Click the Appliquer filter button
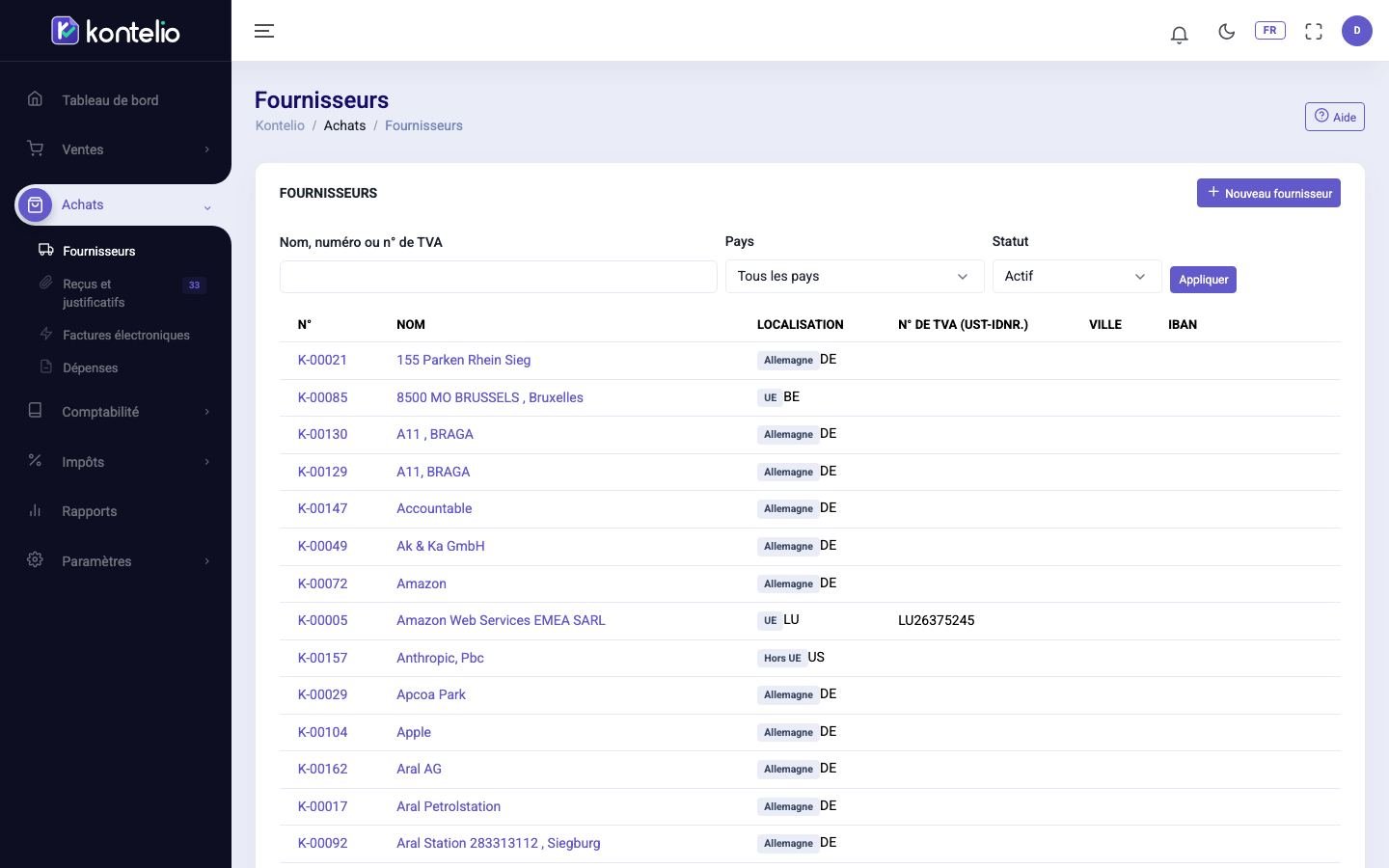Viewport: 1389px width, 868px height. pyautogui.click(x=1203, y=280)
